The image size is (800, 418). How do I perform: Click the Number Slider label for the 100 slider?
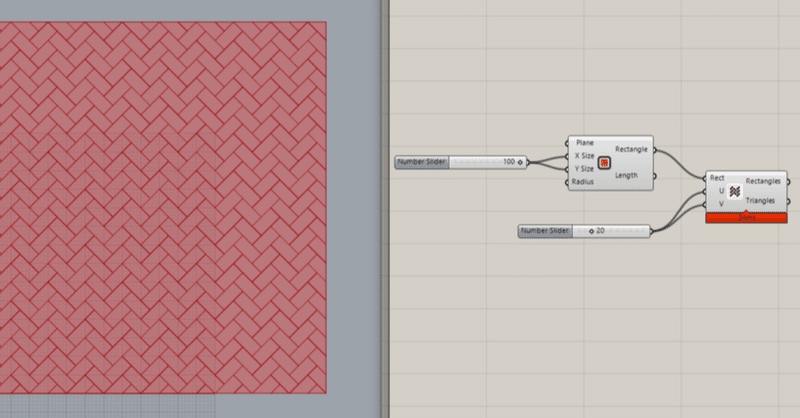[x=421, y=162]
